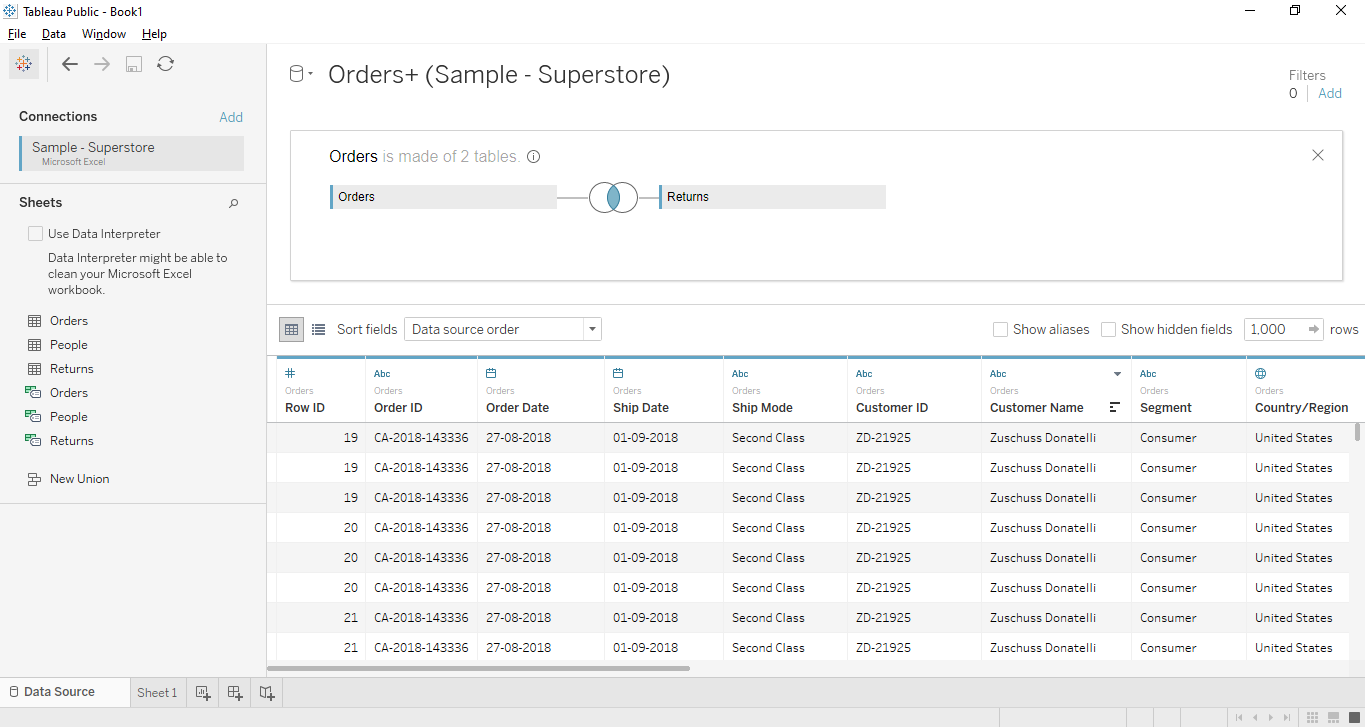Click the save disk icon

tap(134, 64)
